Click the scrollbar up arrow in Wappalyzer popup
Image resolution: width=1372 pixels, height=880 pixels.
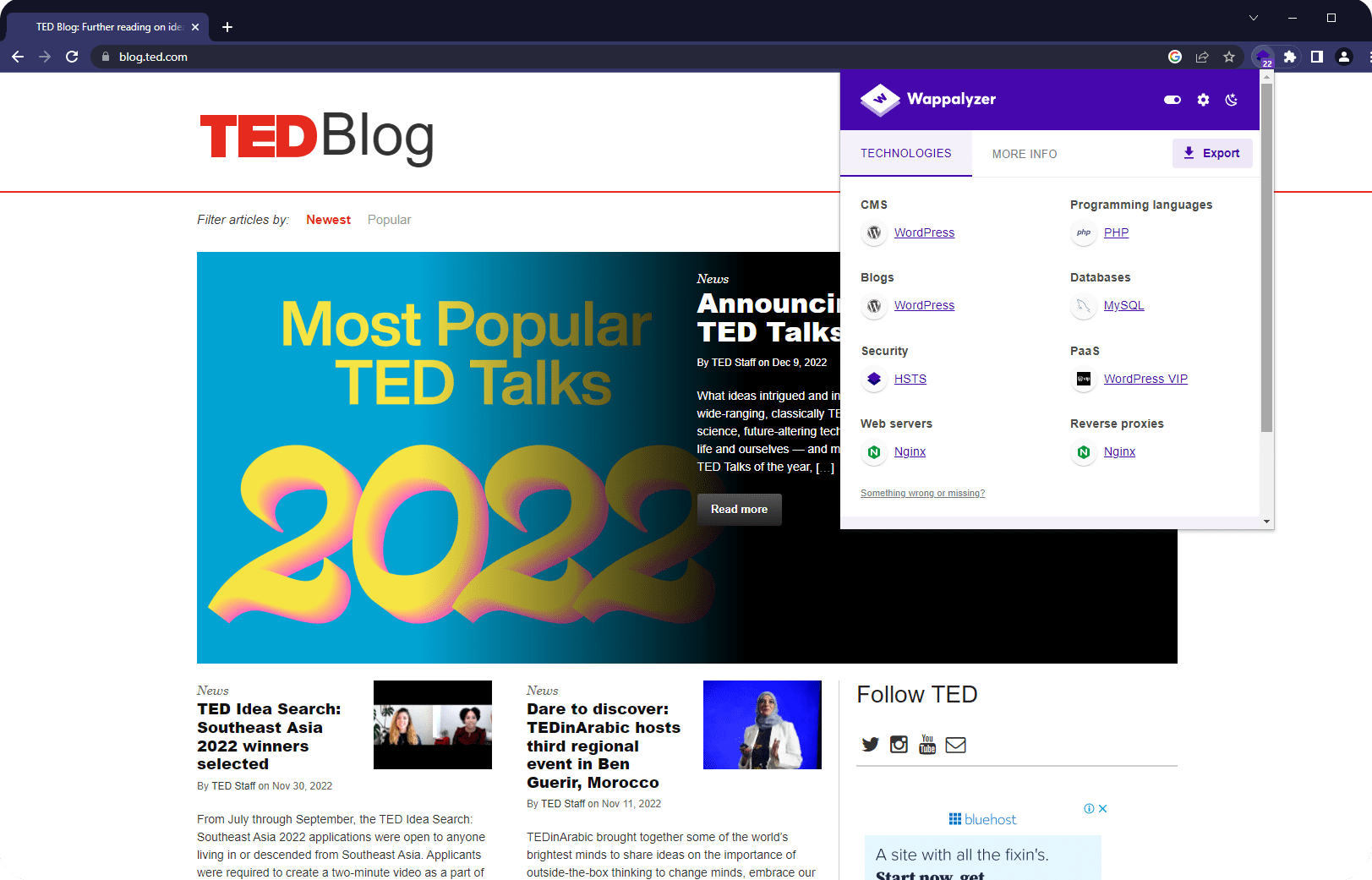click(1266, 76)
